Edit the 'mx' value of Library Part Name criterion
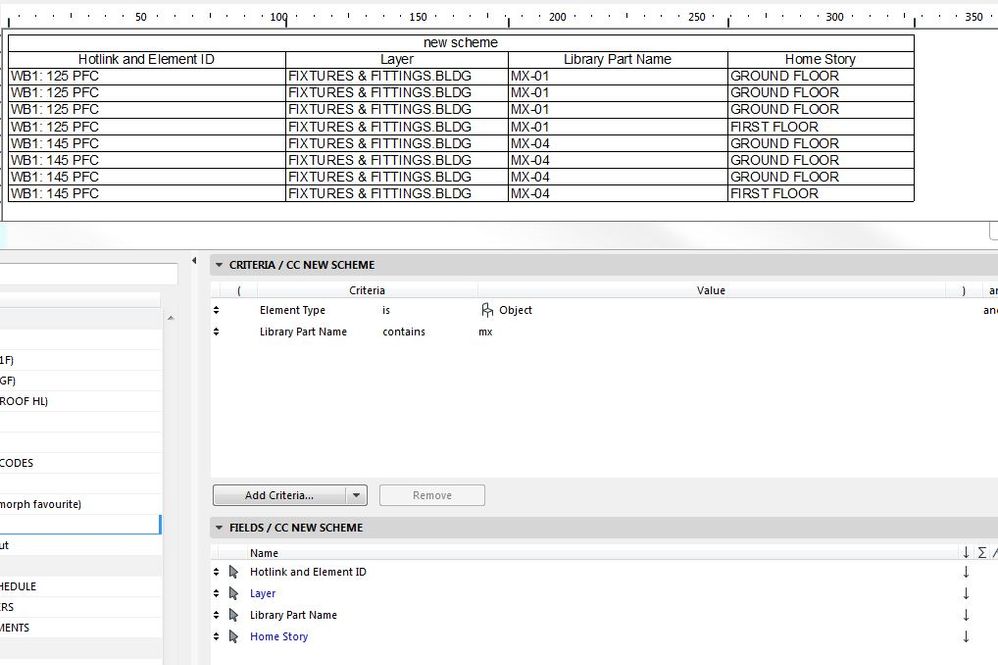The image size is (998, 665). [485, 332]
